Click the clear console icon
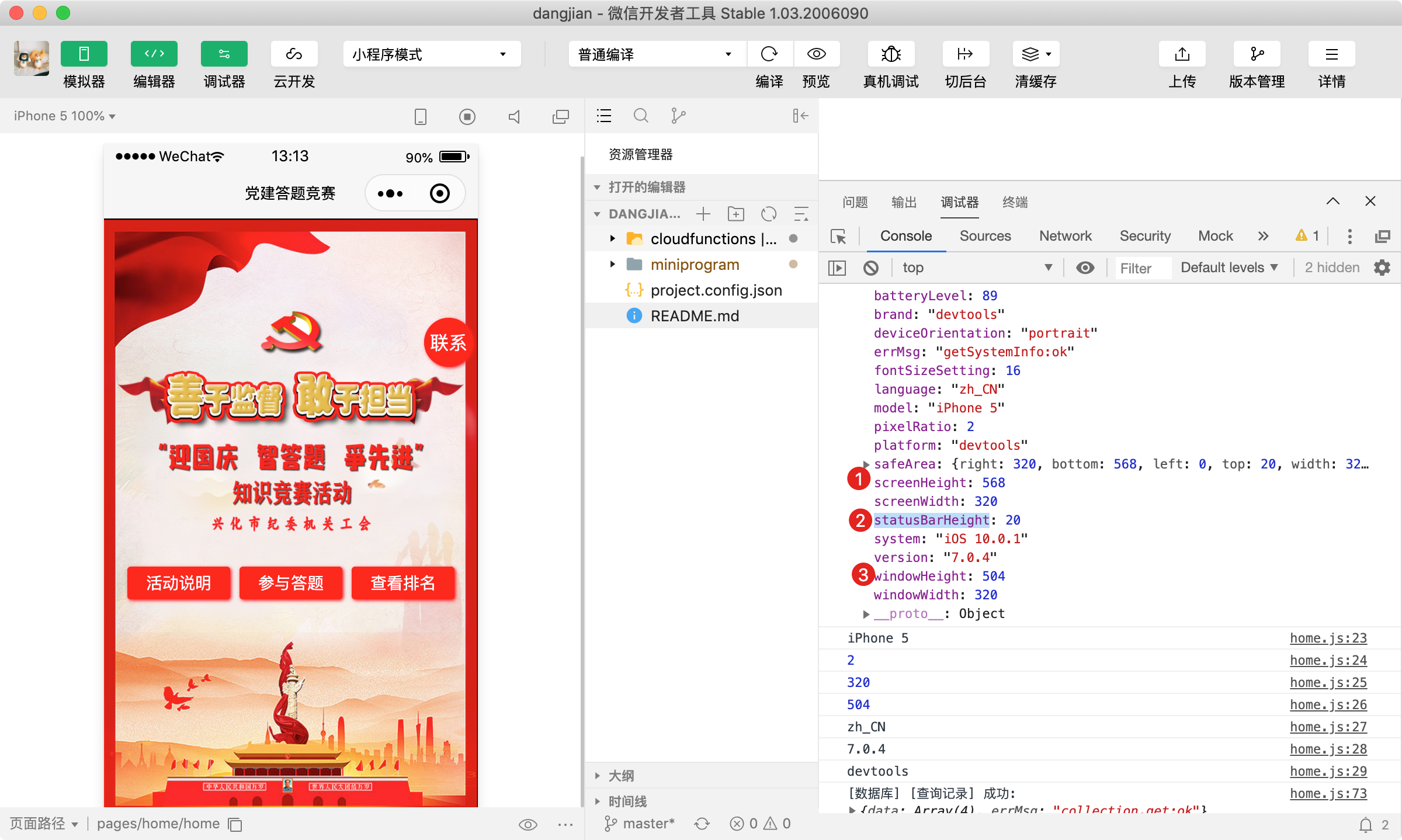The image size is (1402, 840). coord(870,268)
